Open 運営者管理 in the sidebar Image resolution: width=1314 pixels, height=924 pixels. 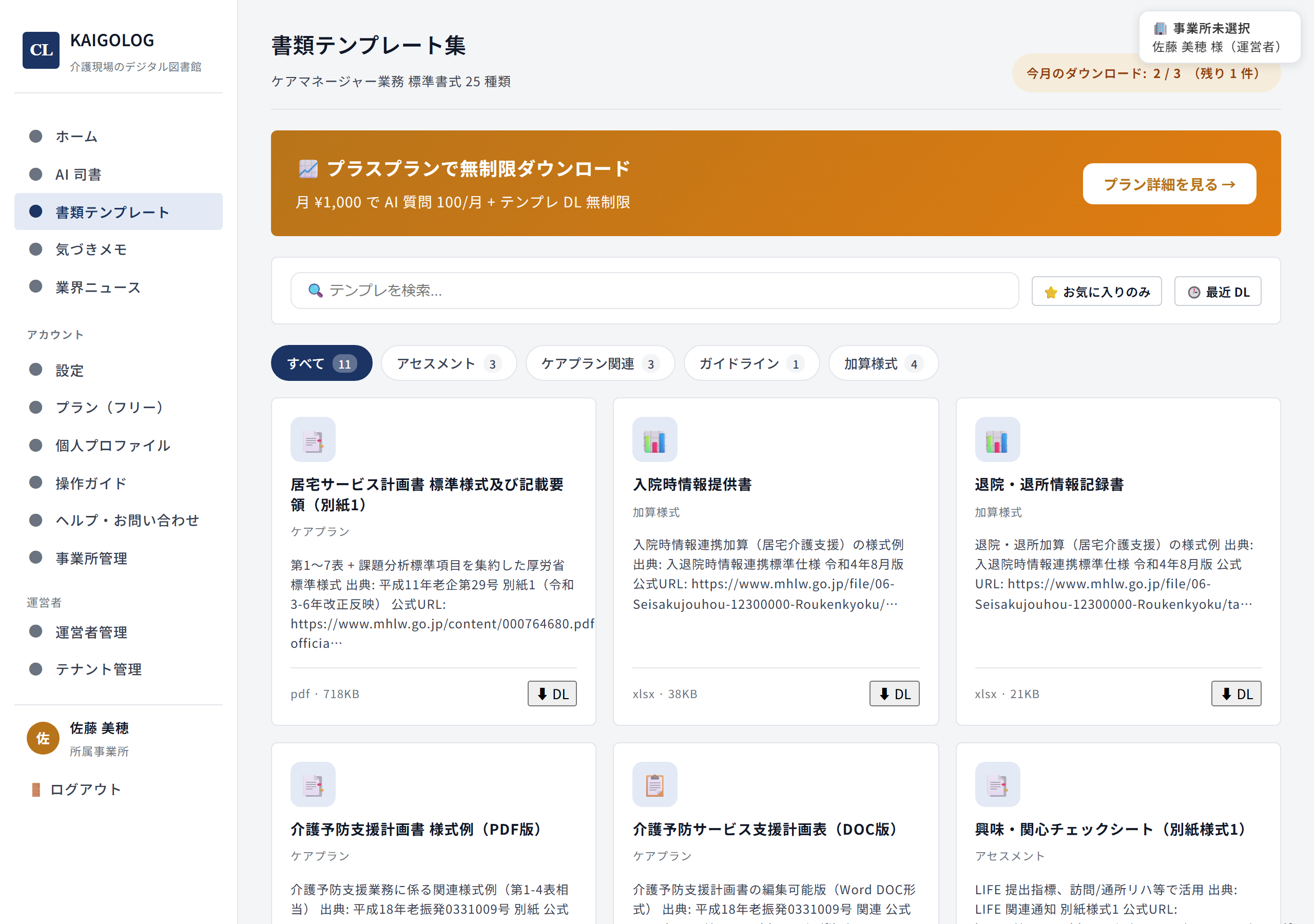coord(118,631)
